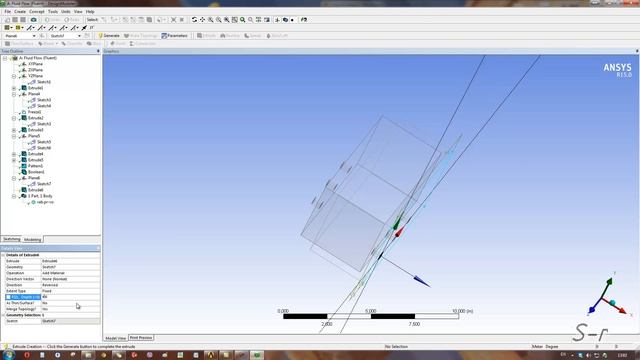The height and width of the screenshot is (360, 640).
Task: Select Extrude6 in tree outline
Action: coord(36,190)
